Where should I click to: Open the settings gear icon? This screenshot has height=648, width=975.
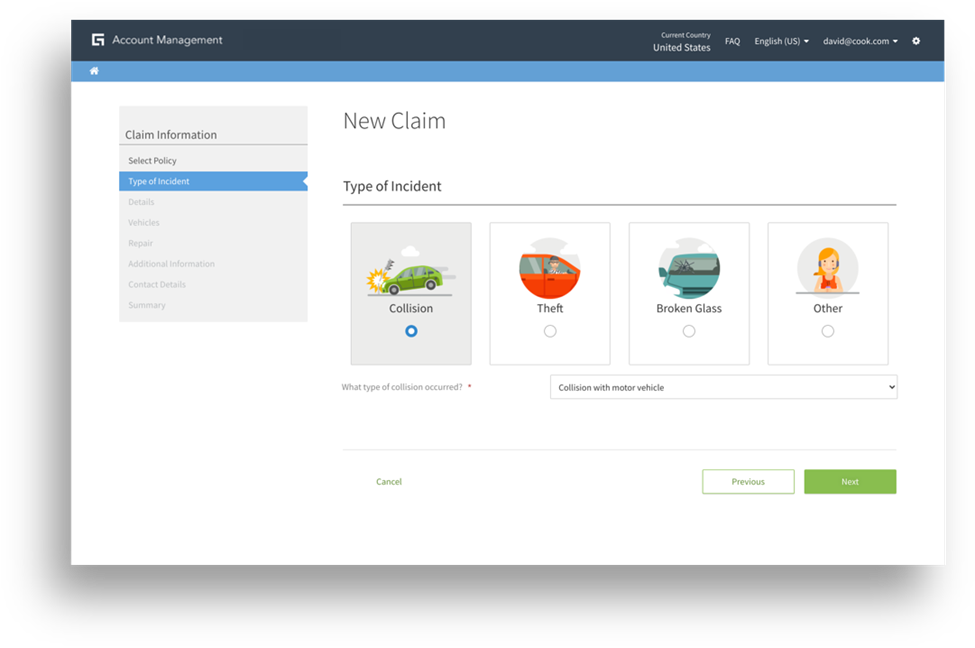pos(916,41)
